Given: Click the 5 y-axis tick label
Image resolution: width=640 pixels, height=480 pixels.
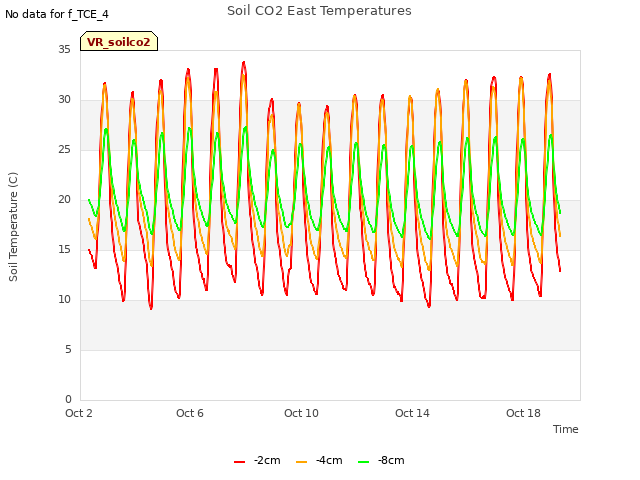Looking at the screenshot, I should [68, 349].
